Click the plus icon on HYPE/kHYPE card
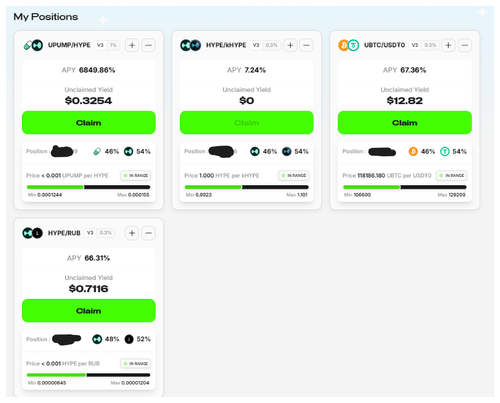The image size is (500, 403). click(290, 45)
